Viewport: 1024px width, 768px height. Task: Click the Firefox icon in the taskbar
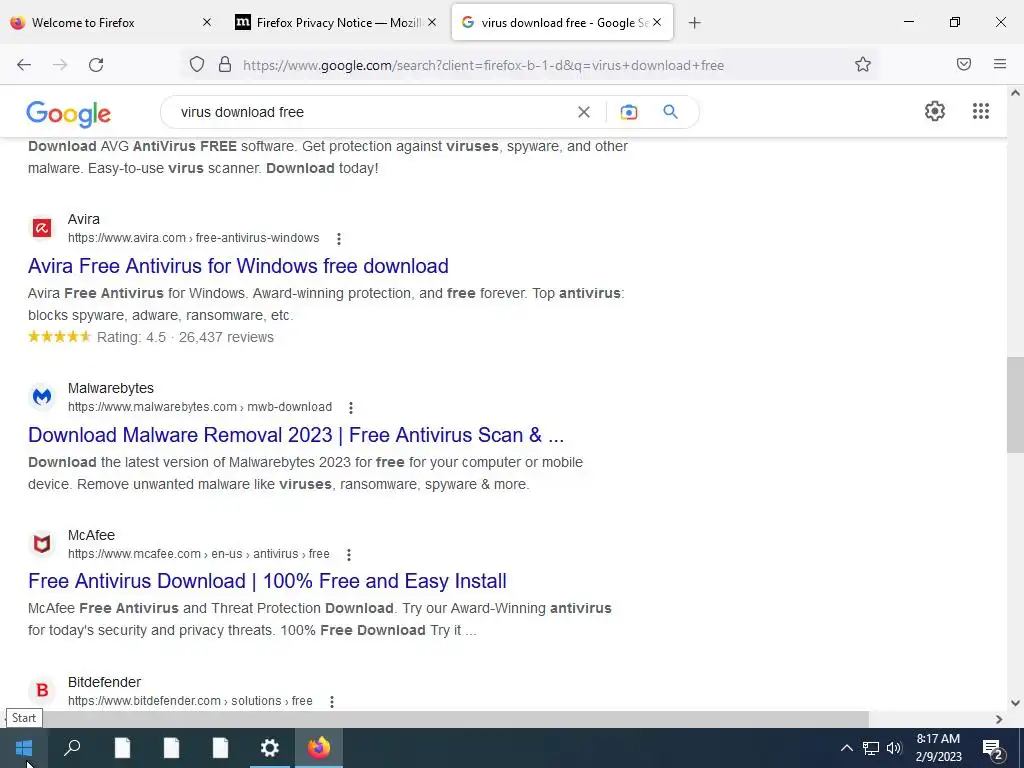319,748
